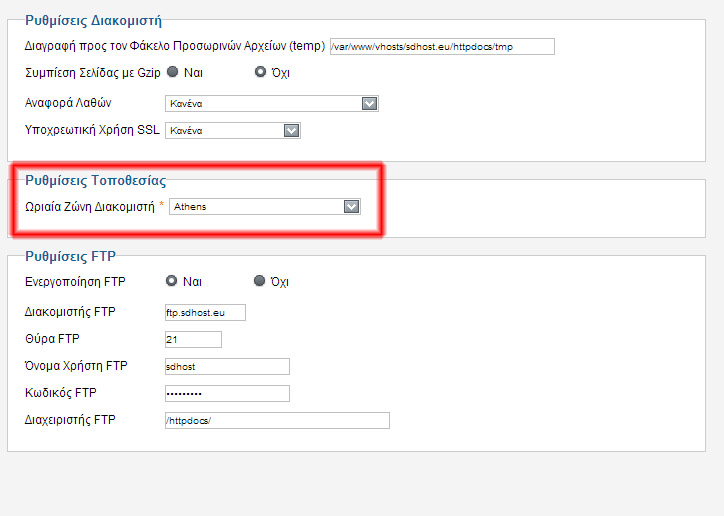Click the Συμπίεση Σελίδας με Gzip label
Viewport: 724px width, 516px height.
pos(92,73)
